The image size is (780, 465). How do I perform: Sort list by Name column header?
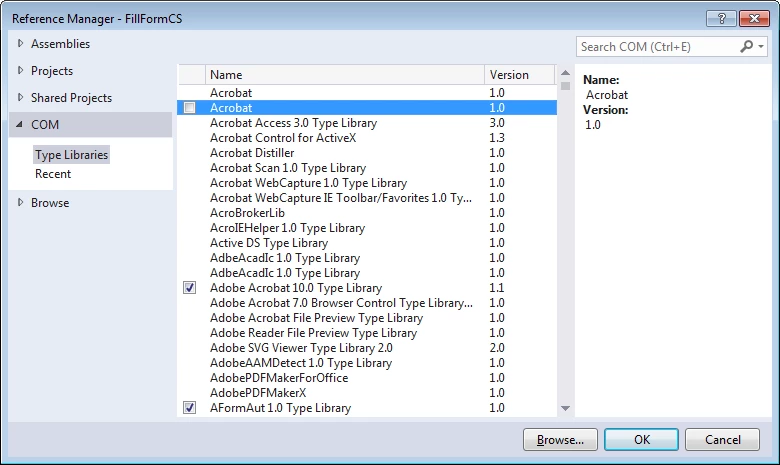(x=344, y=75)
